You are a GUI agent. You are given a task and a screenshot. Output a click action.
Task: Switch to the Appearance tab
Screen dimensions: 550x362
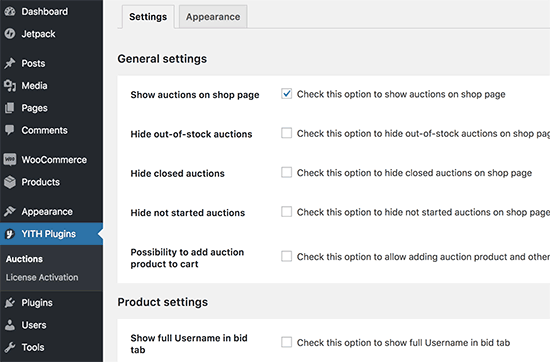(x=213, y=16)
